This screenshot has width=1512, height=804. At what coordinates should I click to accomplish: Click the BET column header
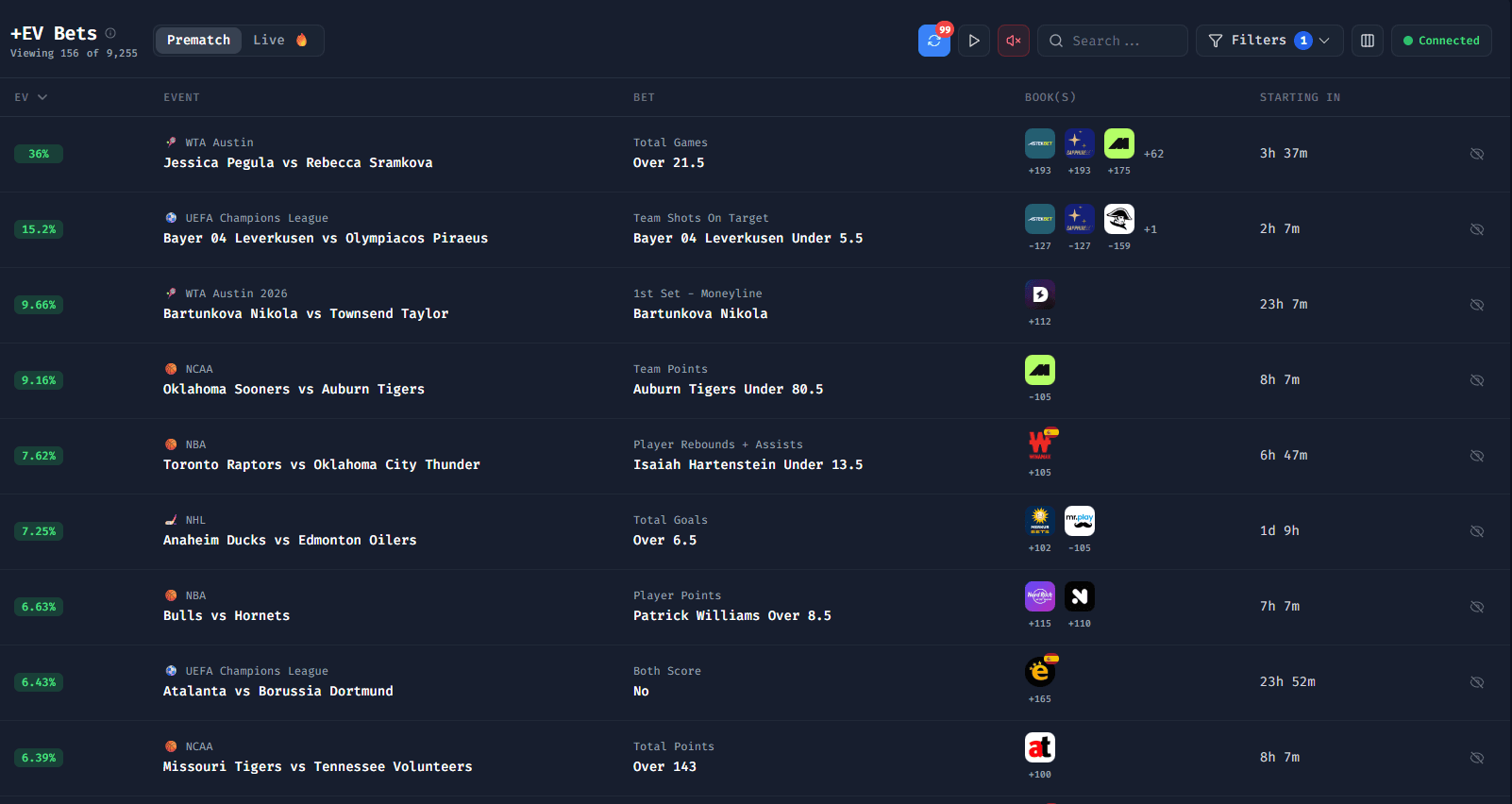(644, 97)
